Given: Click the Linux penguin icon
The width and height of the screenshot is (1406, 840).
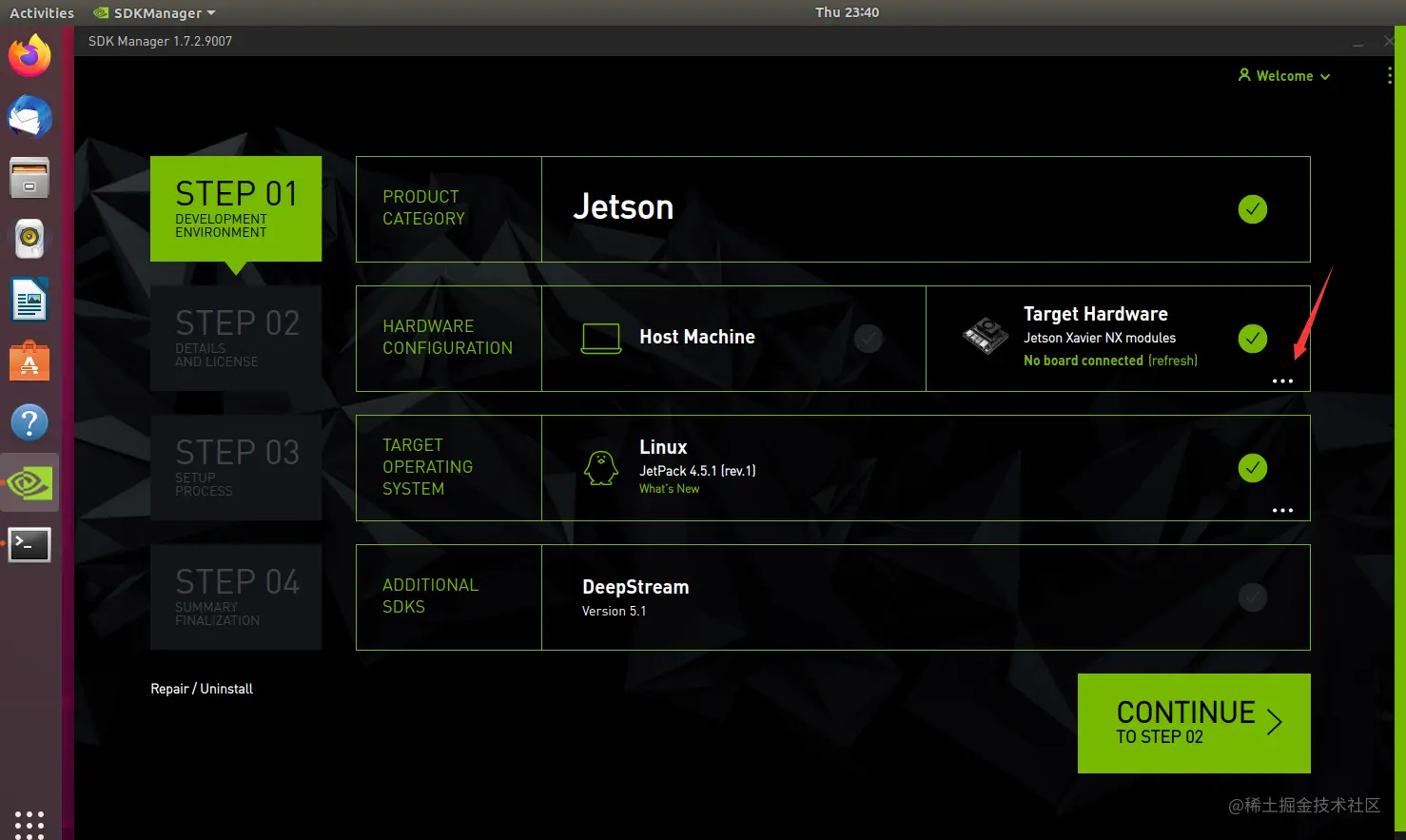Looking at the screenshot, I should pos(601,468).
